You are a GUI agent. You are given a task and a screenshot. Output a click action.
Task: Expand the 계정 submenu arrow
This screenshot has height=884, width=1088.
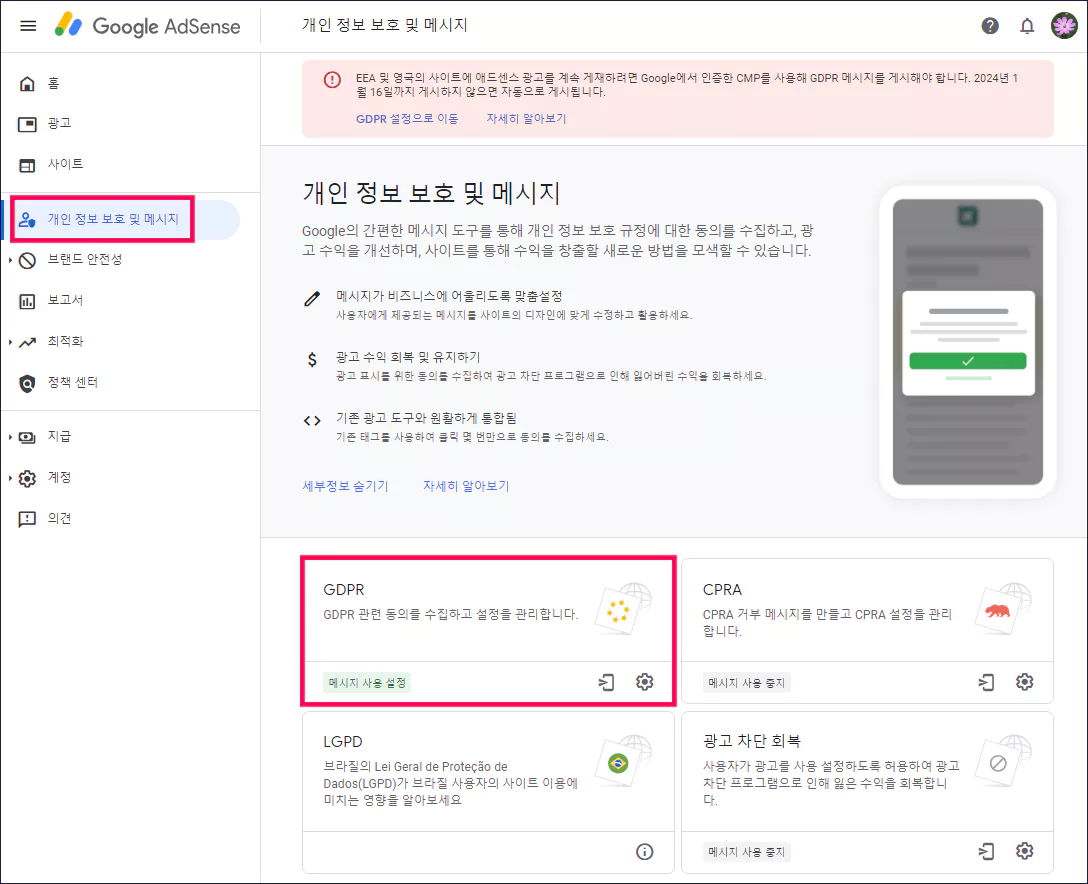click(x=10, y=478)
